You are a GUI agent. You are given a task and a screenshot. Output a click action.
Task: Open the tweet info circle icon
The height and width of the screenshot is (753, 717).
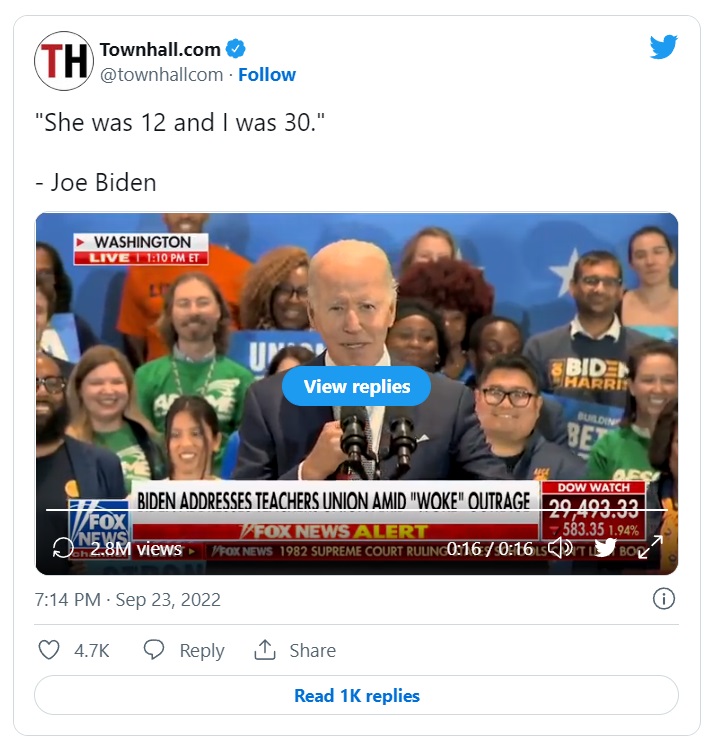coord(664,599)
